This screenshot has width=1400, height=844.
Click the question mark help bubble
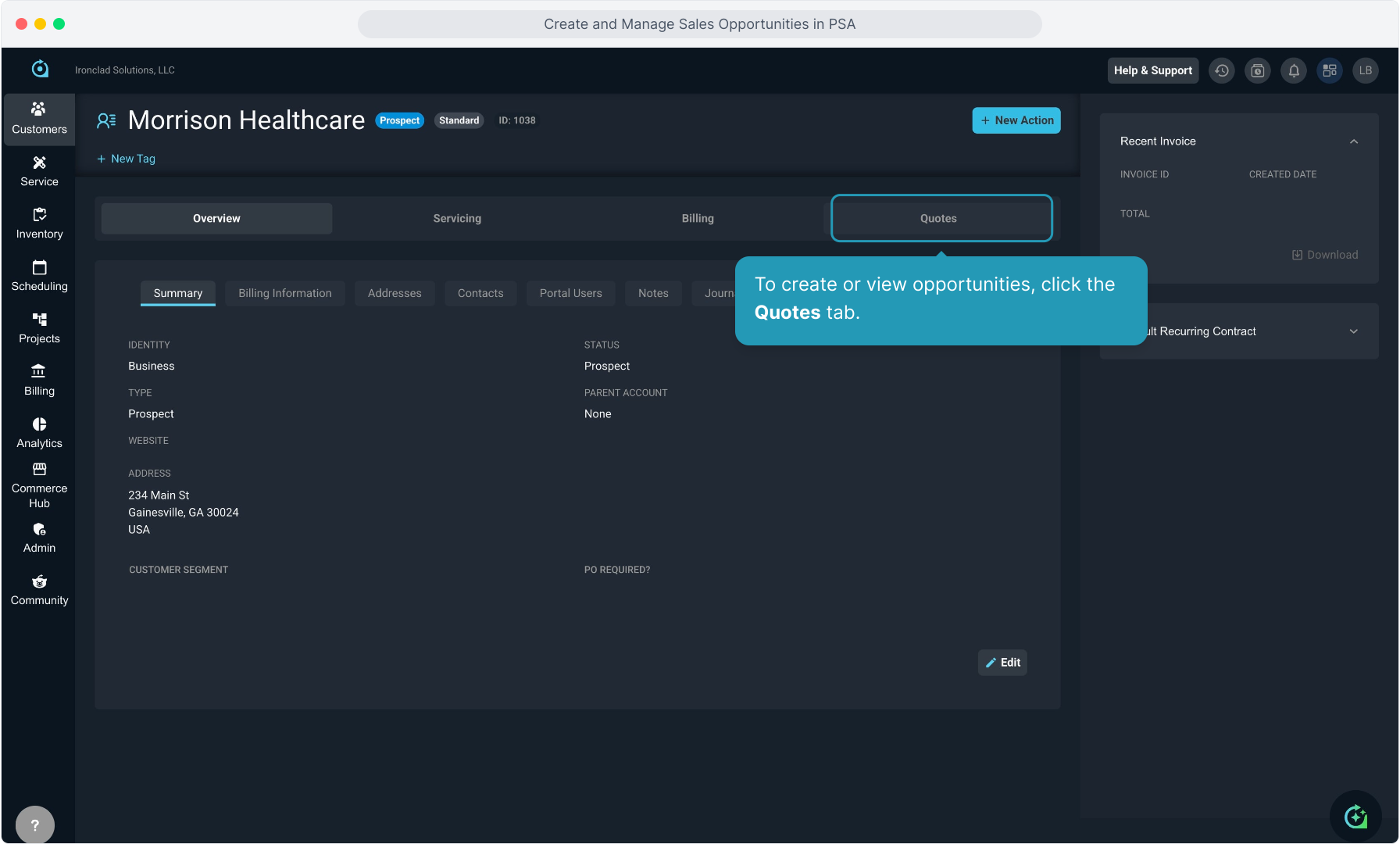pyautogui.click(x=35, y=824)
